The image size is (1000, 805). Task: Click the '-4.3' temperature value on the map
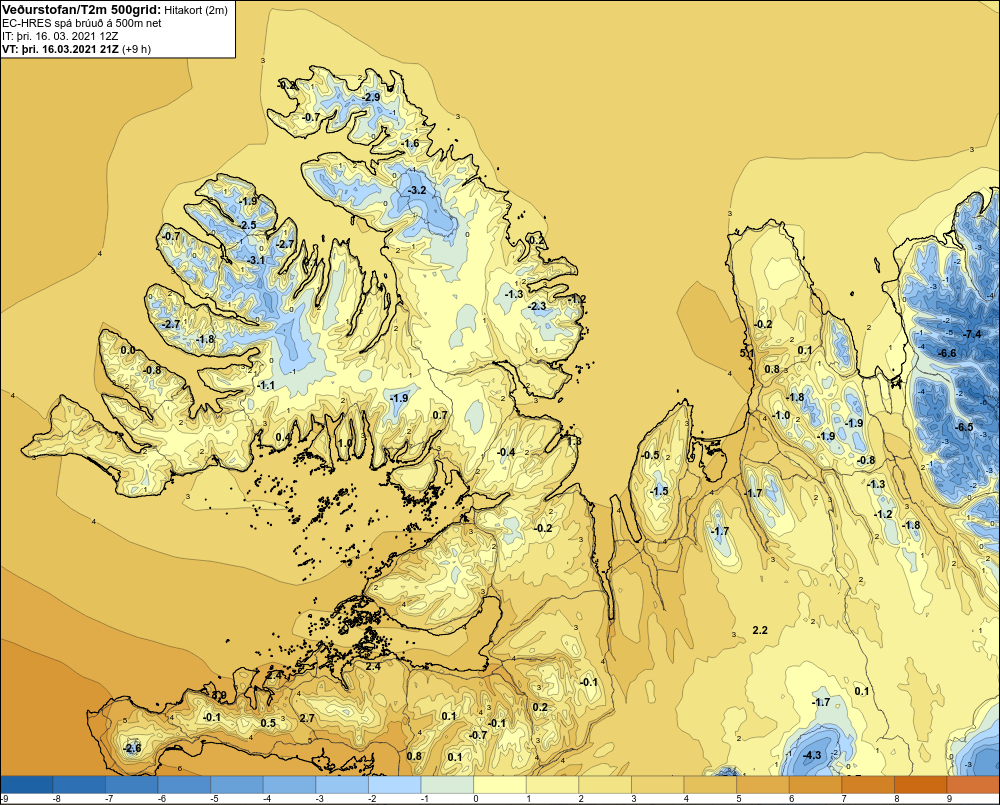(x=812, y=756)
